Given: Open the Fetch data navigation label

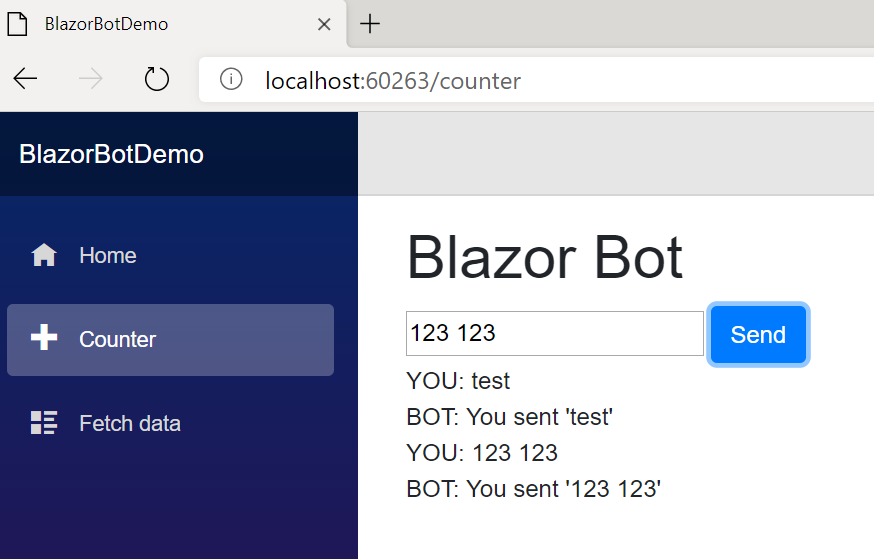Looking at the screenshot, I should [x=130, y=424].
